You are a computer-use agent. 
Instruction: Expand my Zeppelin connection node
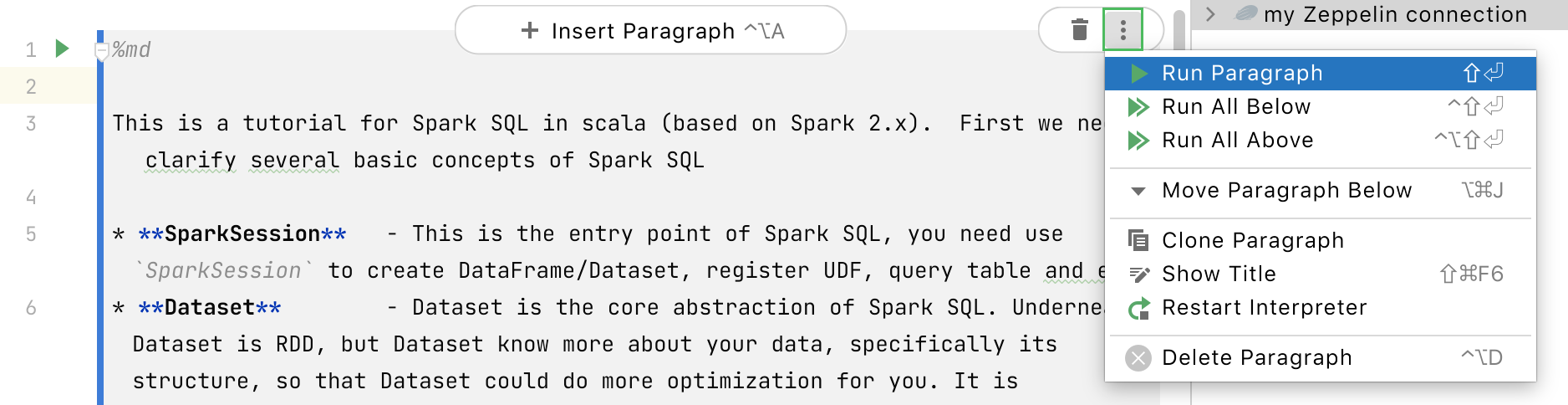tap(1210, 13)
